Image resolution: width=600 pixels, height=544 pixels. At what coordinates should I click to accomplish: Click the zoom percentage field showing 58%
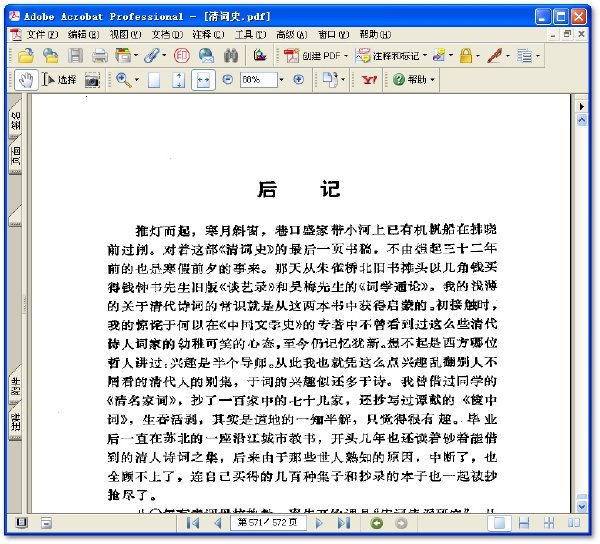pos(258,80)
